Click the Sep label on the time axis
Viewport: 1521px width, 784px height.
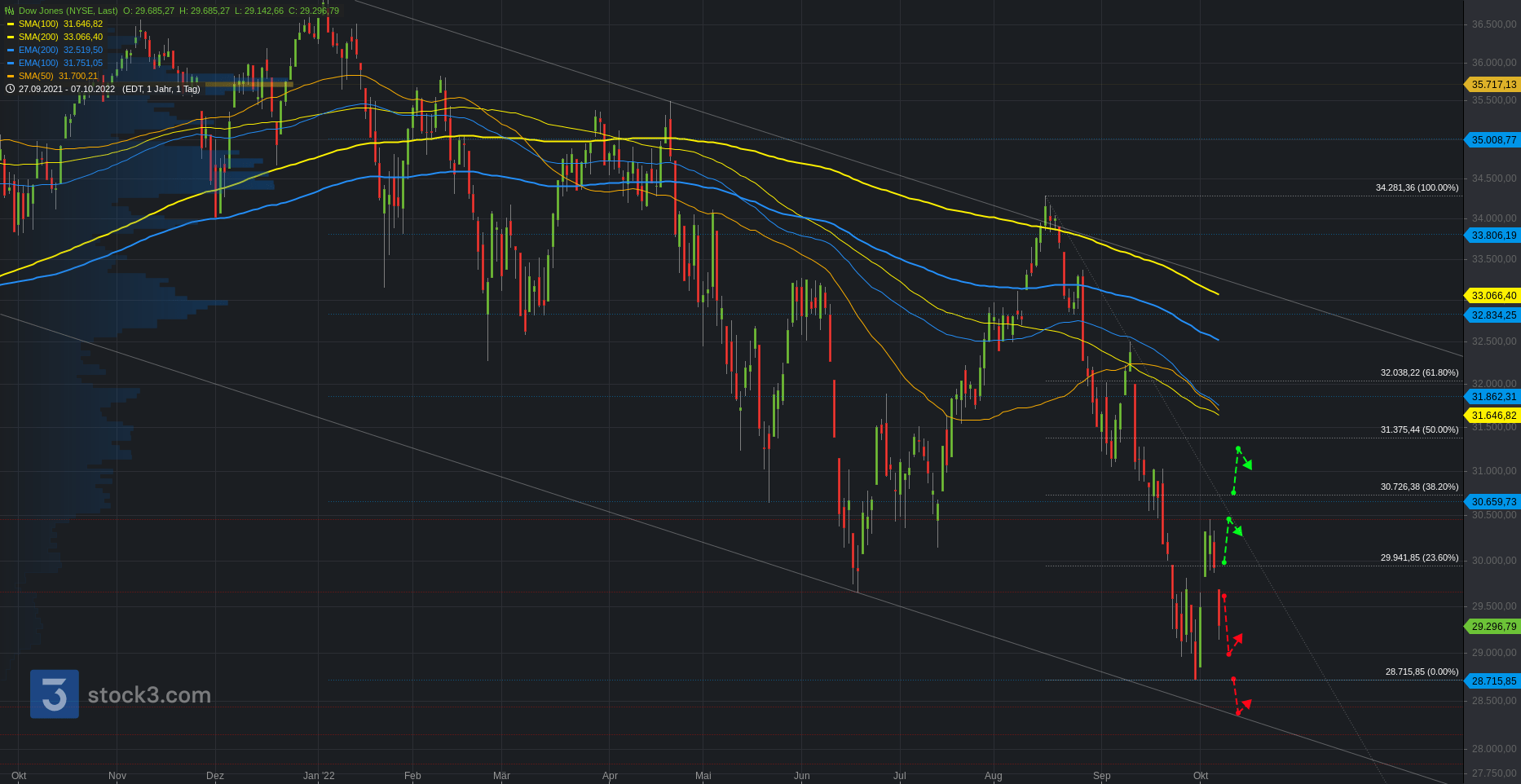[x=1102, y=776]
